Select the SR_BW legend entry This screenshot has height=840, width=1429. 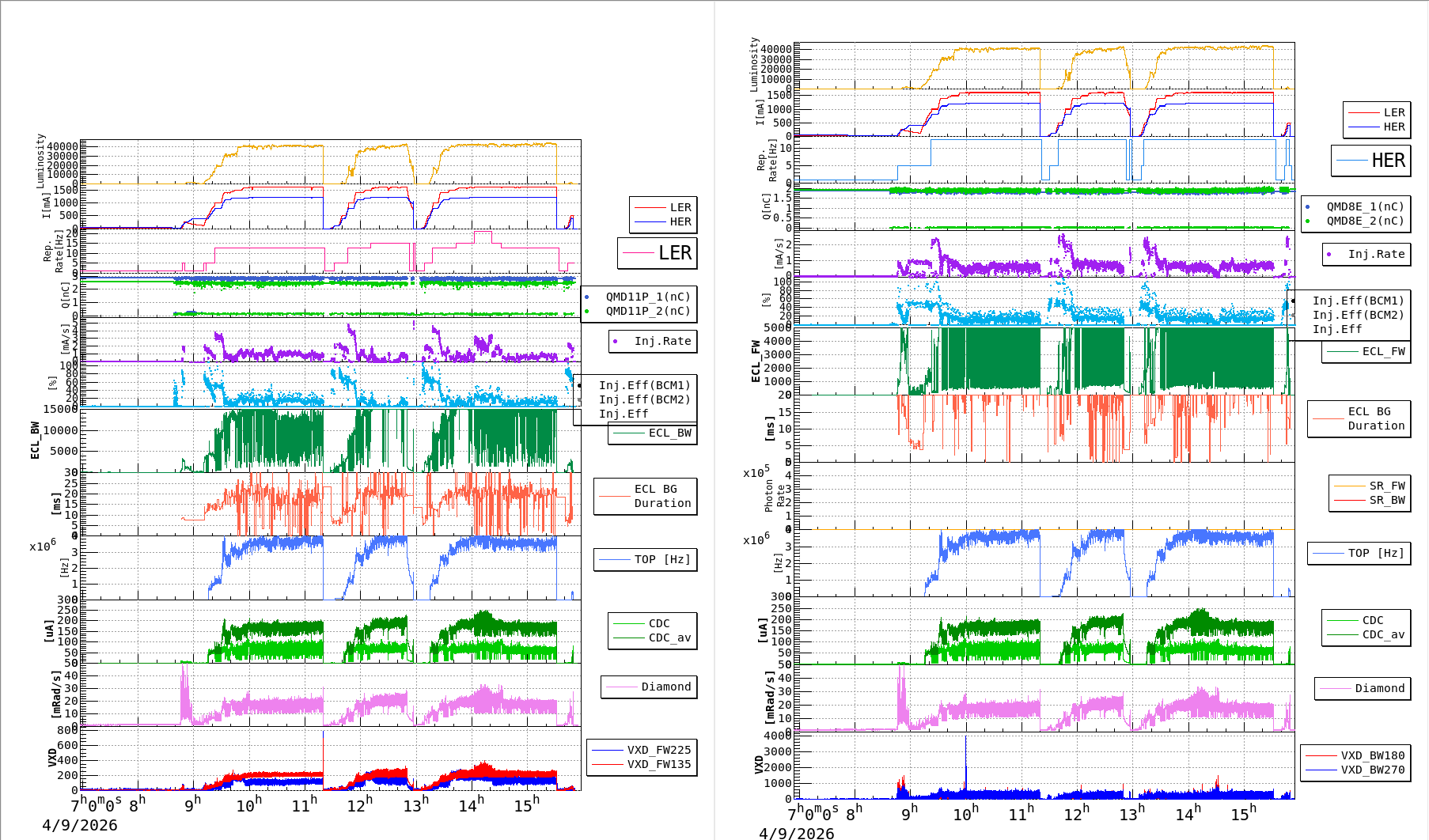tap(1386, 500)
